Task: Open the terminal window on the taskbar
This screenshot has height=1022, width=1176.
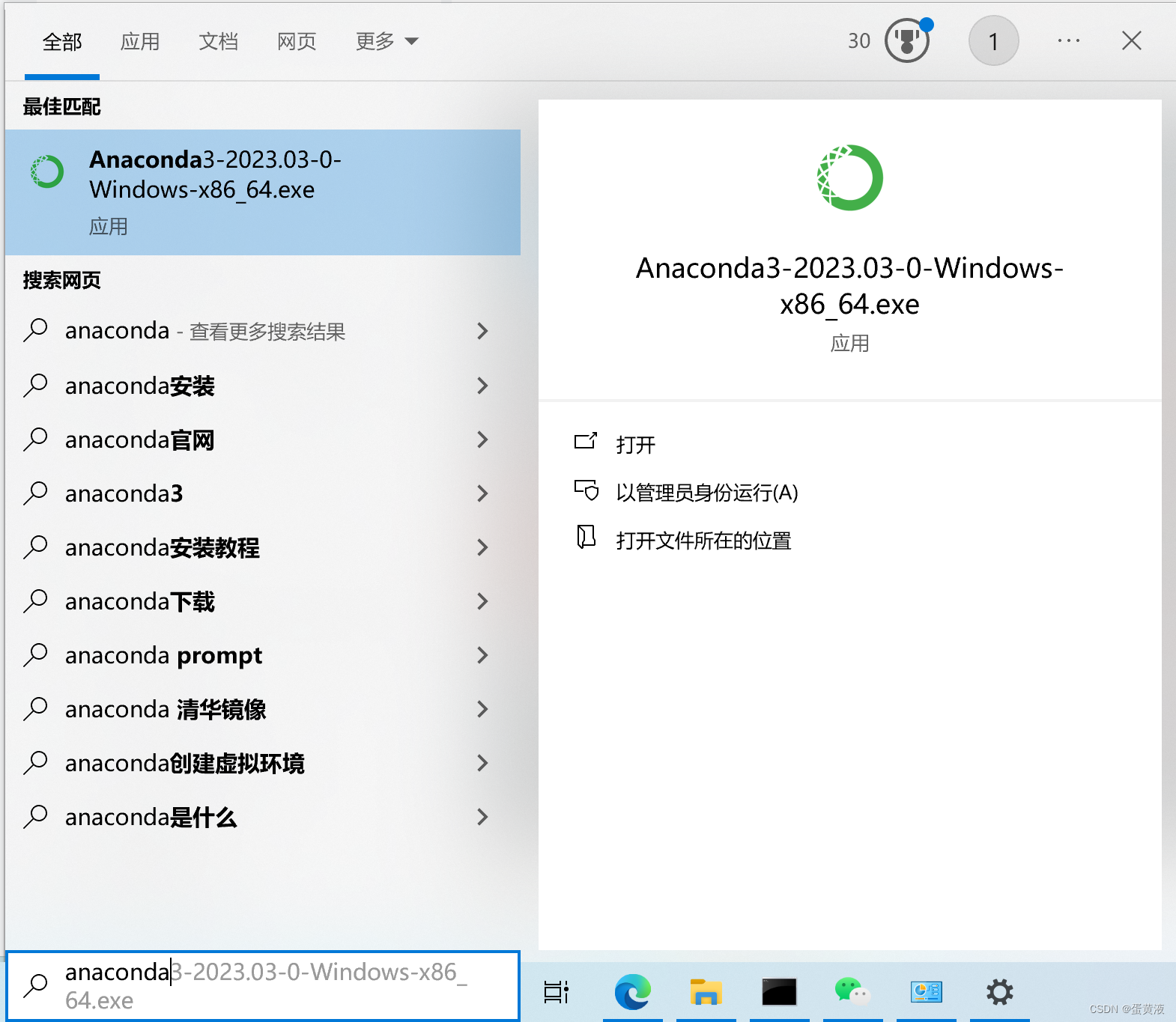Action: pyautogui.click(x=779, y=992)
